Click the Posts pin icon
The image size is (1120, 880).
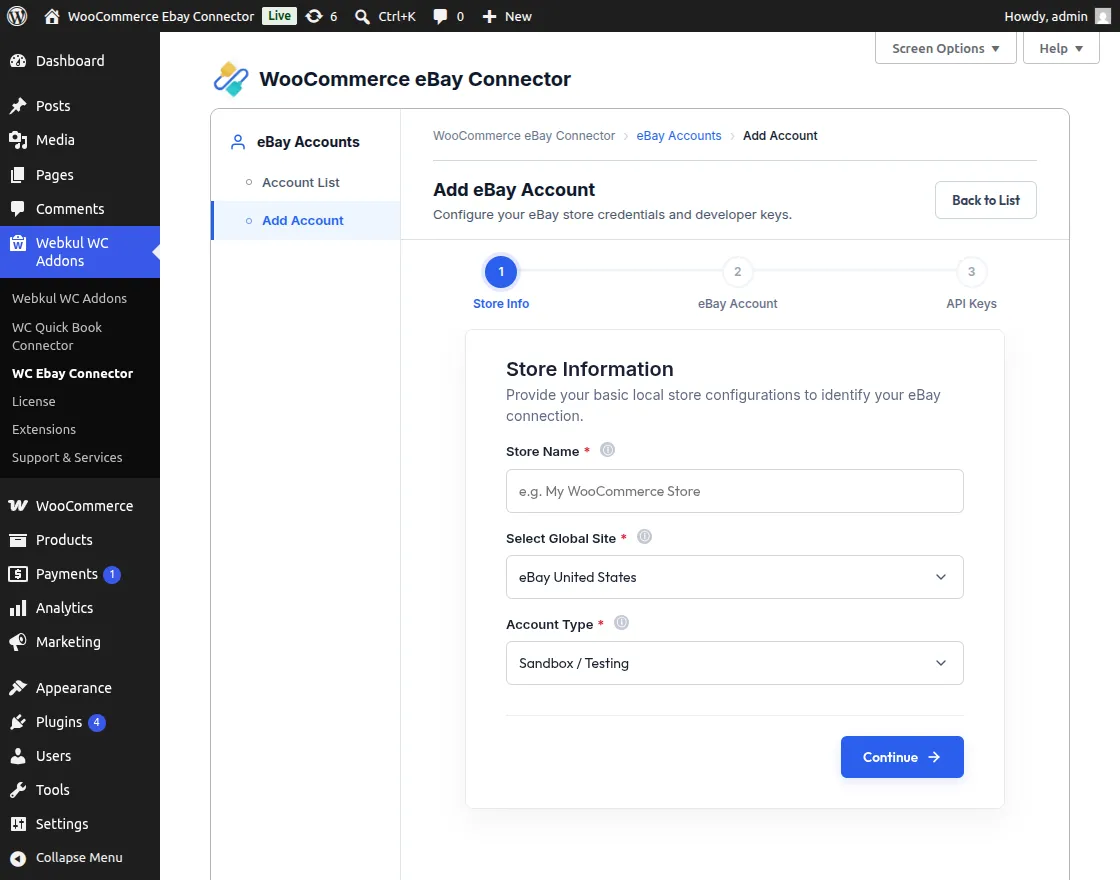click(18, 106)
